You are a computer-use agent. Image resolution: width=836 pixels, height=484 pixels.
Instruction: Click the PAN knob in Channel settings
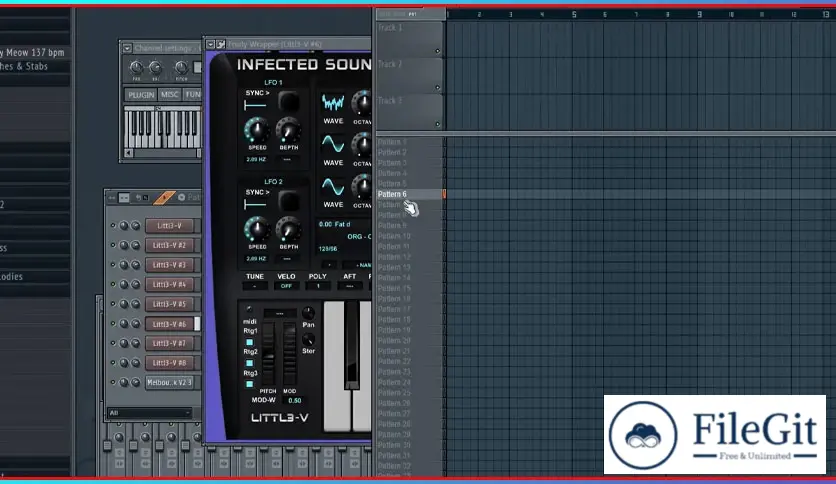(x=136, y=67)
